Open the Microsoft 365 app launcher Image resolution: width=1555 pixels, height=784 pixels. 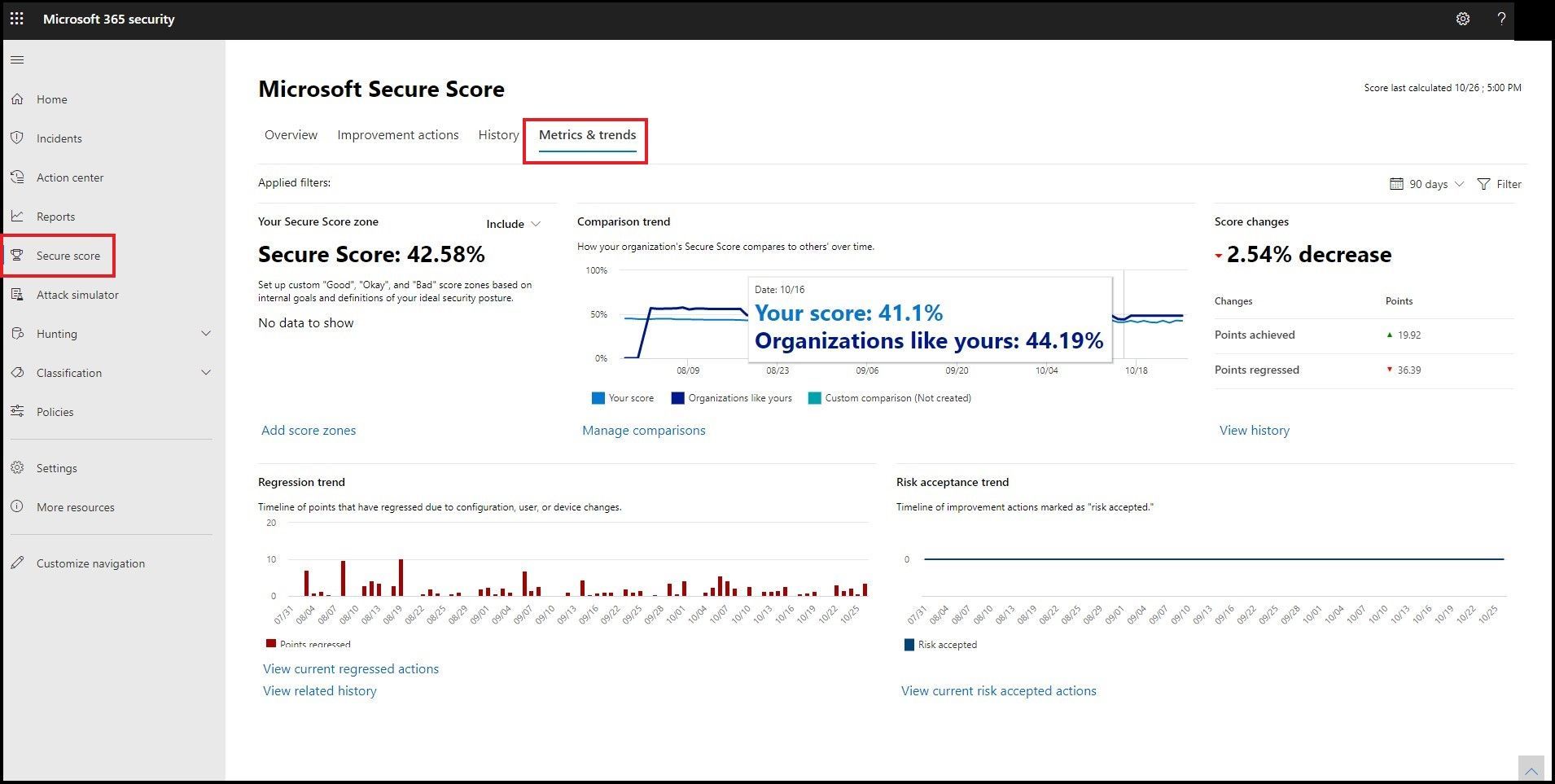[16, 18]
